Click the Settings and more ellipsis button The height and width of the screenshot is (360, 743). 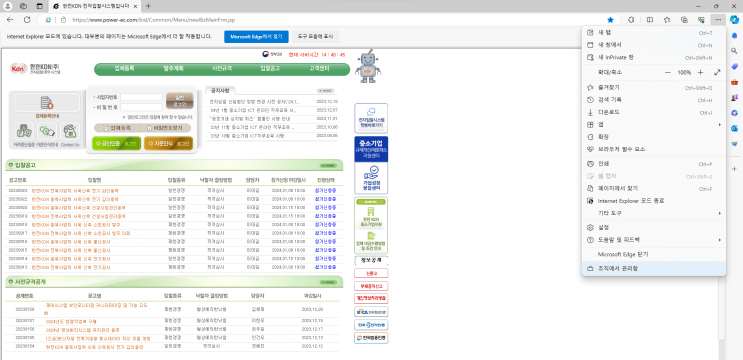[718, 20]
